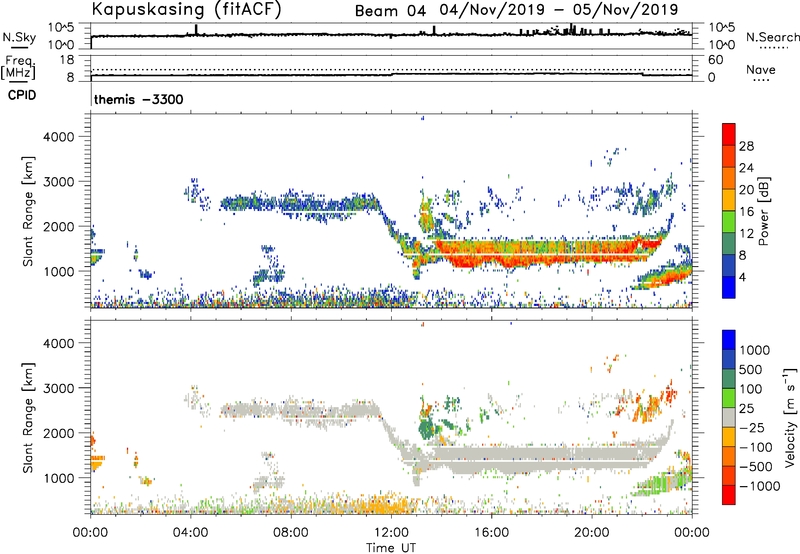Select the 4000 tick on the power panel

pos(58,137)
